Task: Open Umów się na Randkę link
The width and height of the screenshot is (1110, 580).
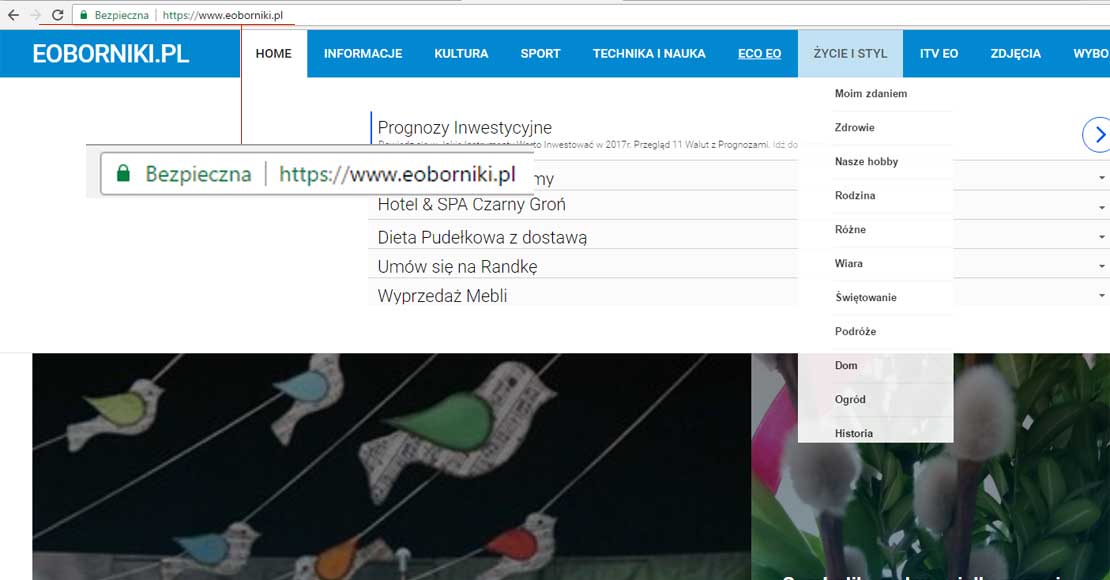Action: (x=457, y=267)
